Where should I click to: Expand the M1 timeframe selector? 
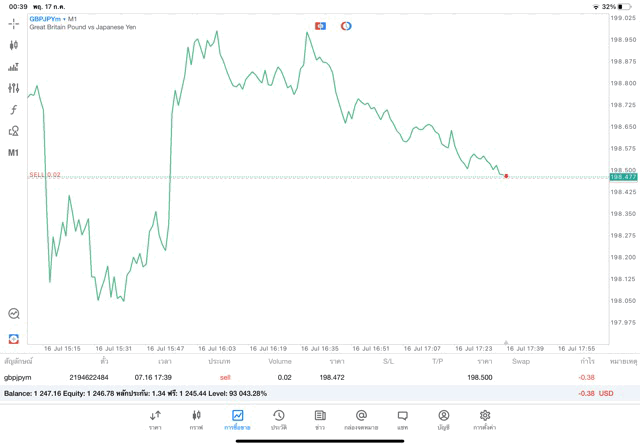pyautogui.click(x=14, y=153)
